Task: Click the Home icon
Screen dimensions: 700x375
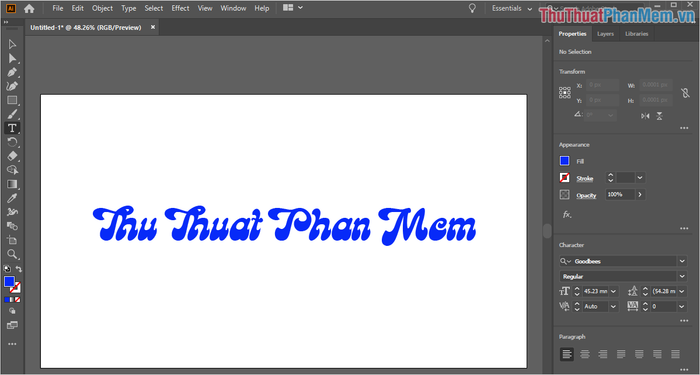Action: tap(29, 8)
